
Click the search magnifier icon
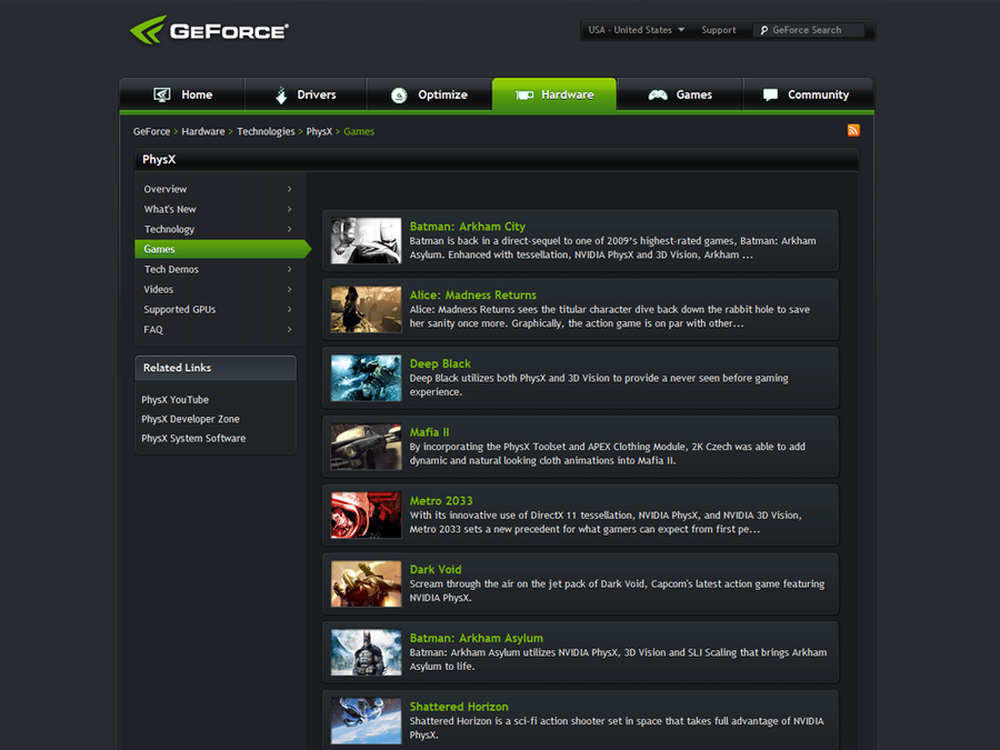[x=763, y=31]
